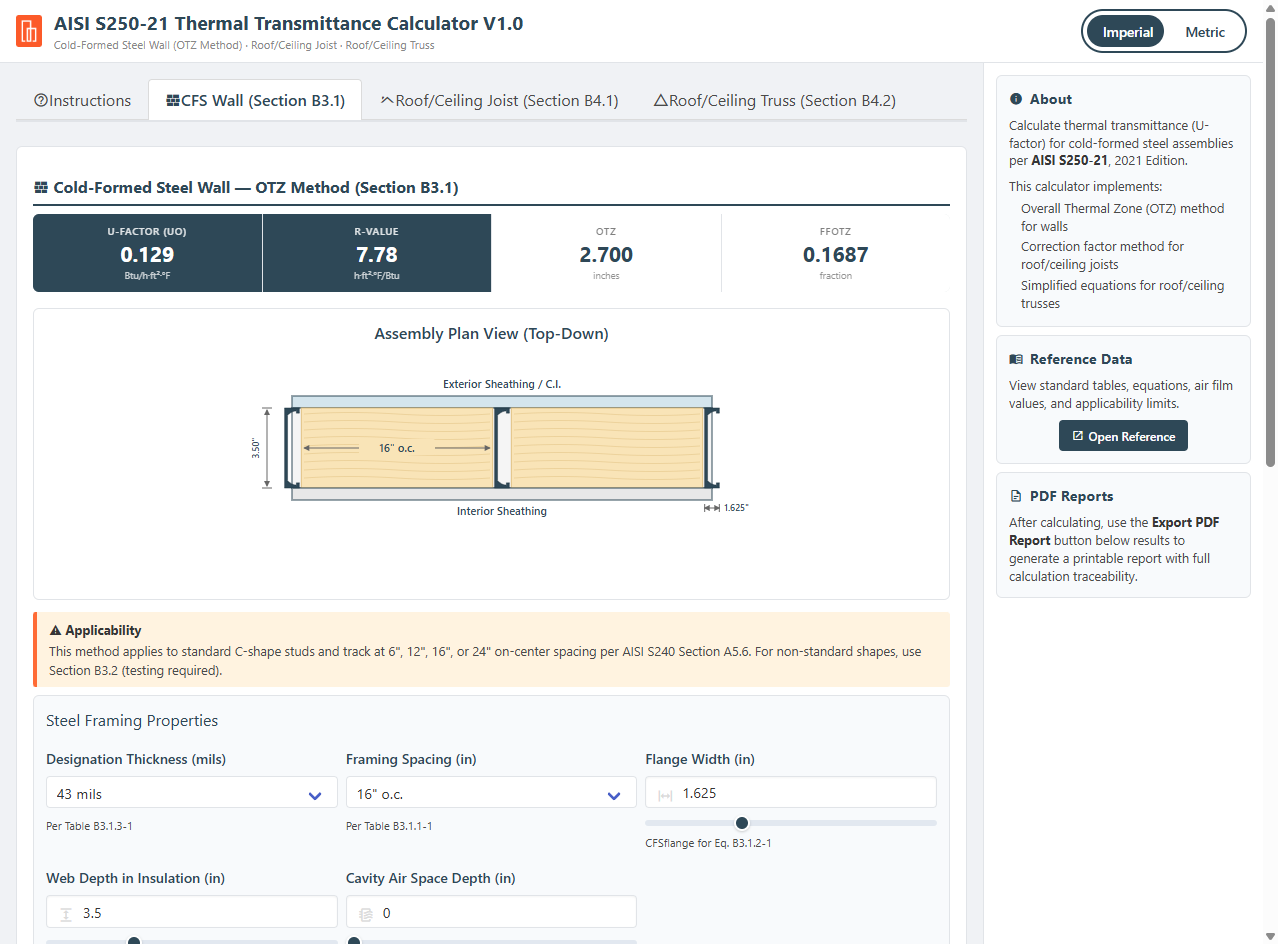Go to Roof/Ceiling Truss tab
This screenshot has height=944, width=1278.
coord(774,101)
